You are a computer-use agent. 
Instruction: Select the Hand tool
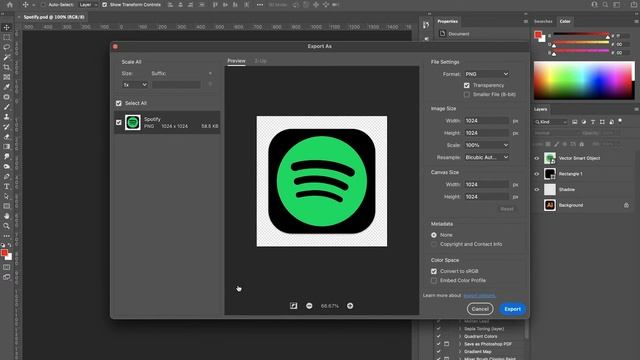(7, 216)
